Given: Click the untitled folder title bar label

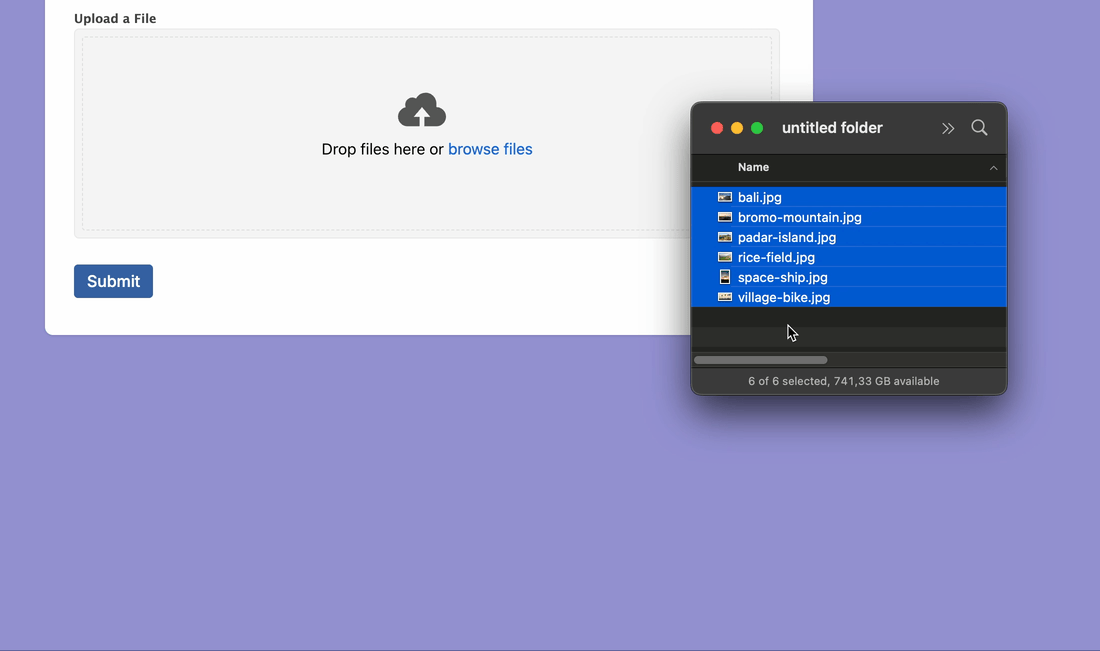Looking at the screenshot, I should click(x=832, y=128).
